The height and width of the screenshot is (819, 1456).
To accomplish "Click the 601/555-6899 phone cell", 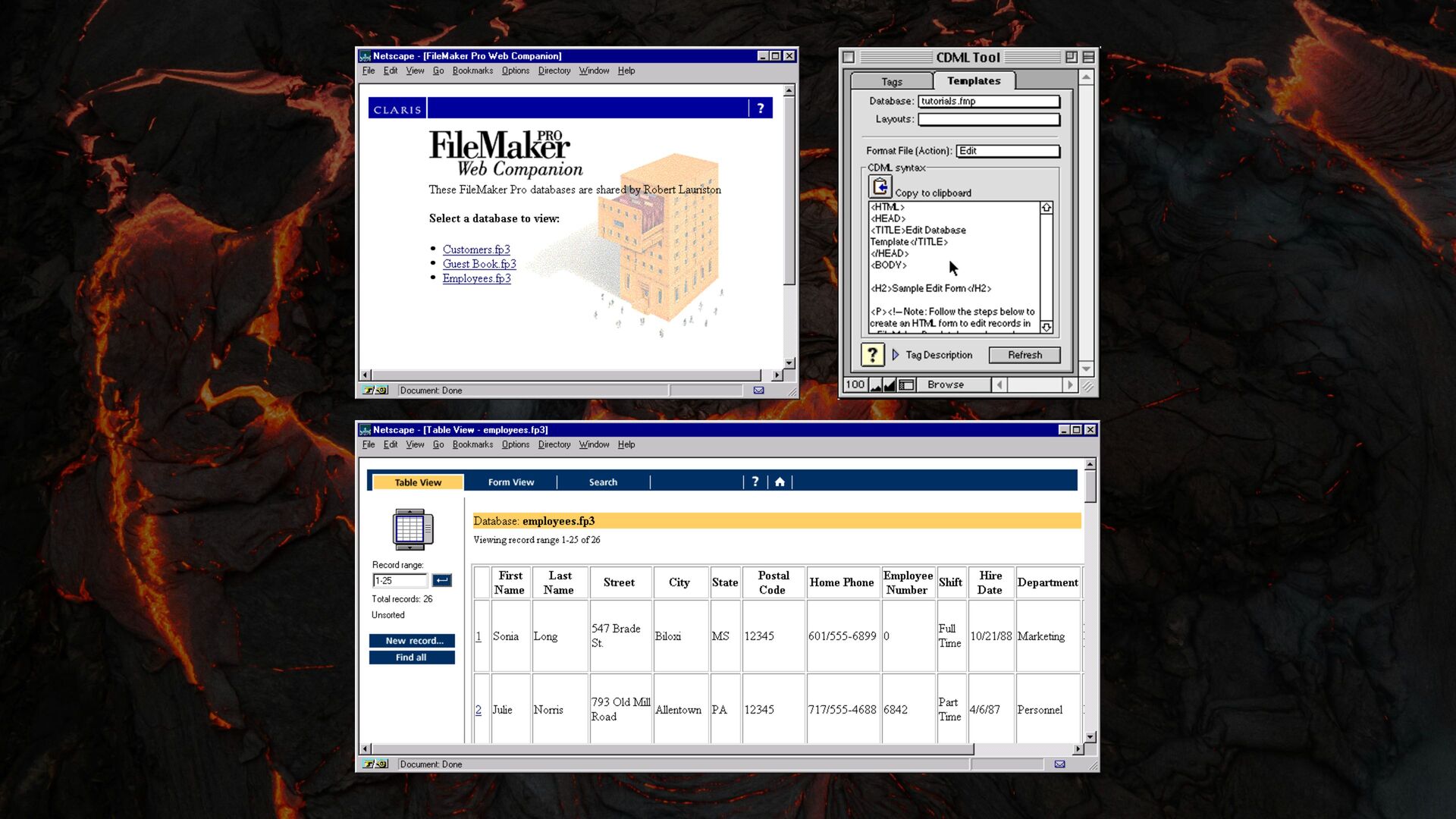I will pyautogui.click(x=843, y=636).
